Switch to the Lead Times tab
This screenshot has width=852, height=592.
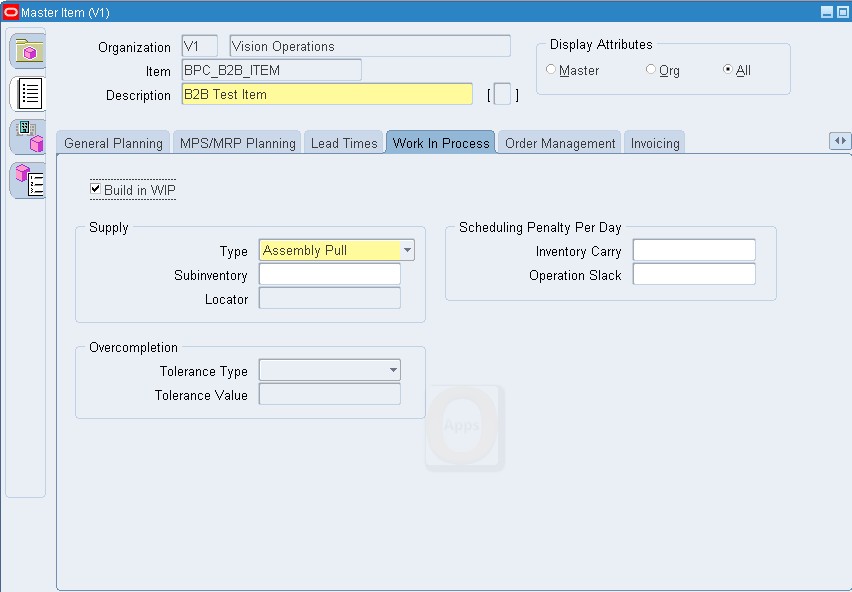click(x=343, y=142)
